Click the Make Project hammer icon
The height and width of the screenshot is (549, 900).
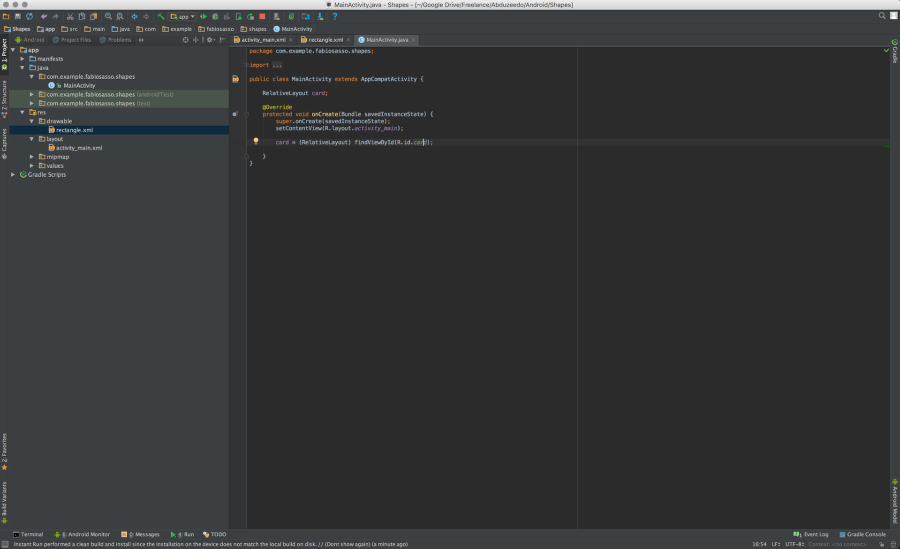point(161,17)
